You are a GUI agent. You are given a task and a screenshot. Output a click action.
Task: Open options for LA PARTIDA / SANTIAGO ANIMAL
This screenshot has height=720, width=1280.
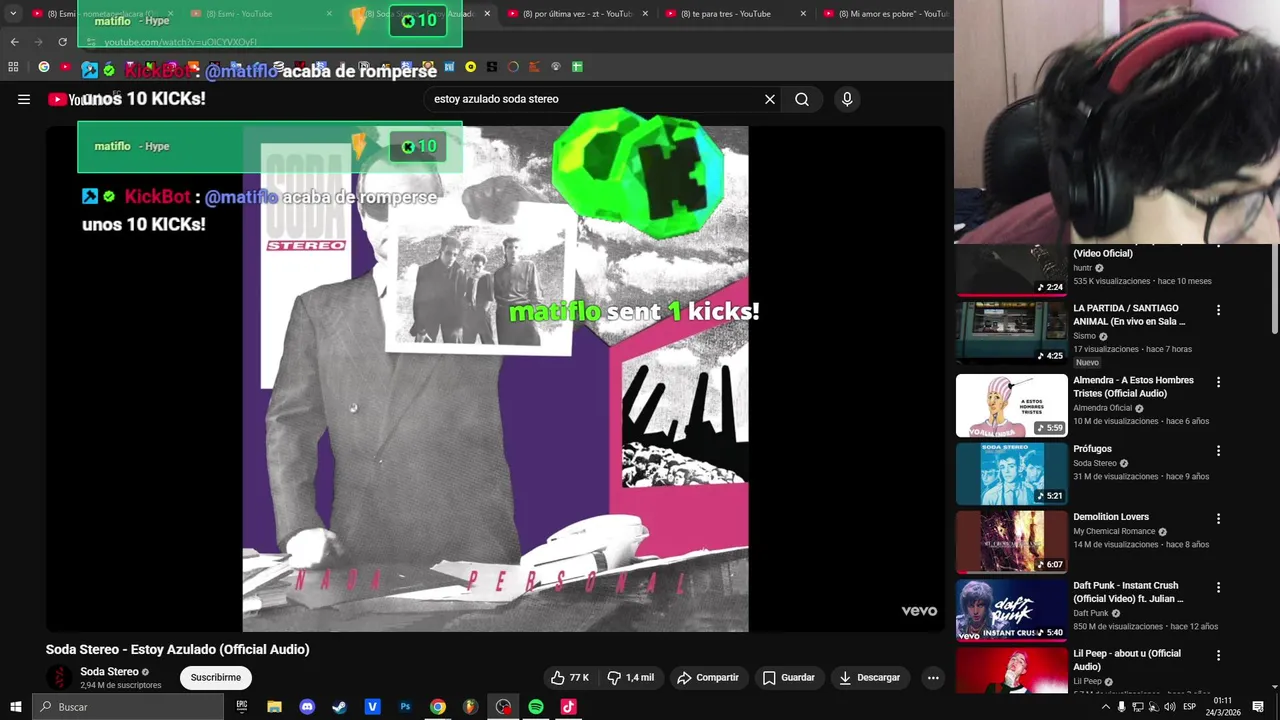(1218, 310)
